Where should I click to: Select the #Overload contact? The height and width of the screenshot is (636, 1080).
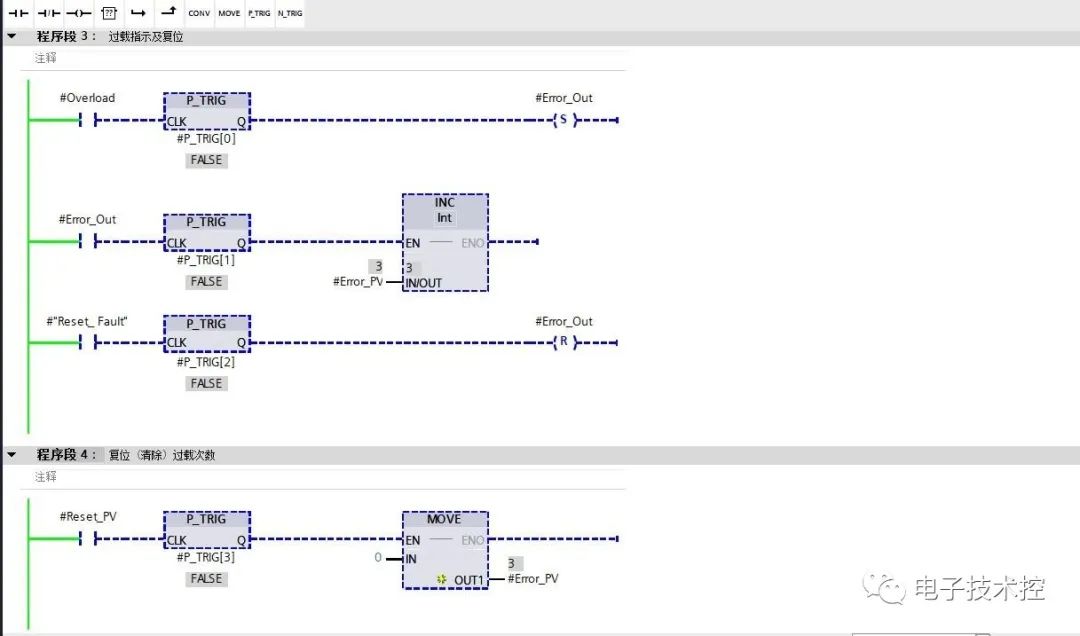(87, 121)
